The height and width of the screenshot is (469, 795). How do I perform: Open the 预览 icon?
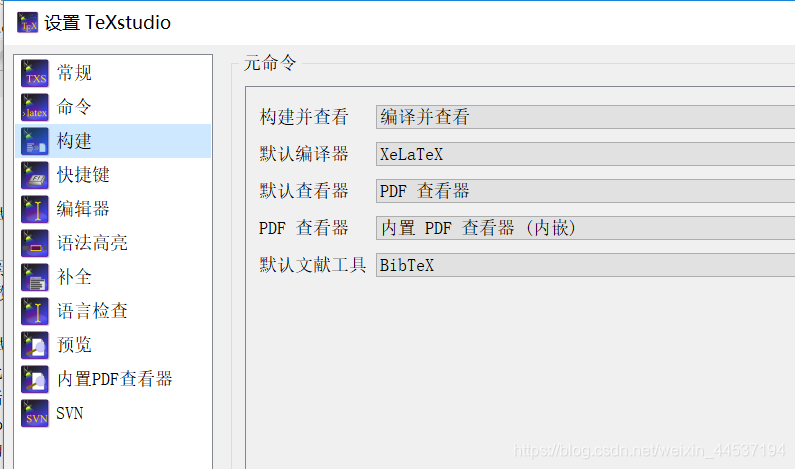click(x=35, y=345)
